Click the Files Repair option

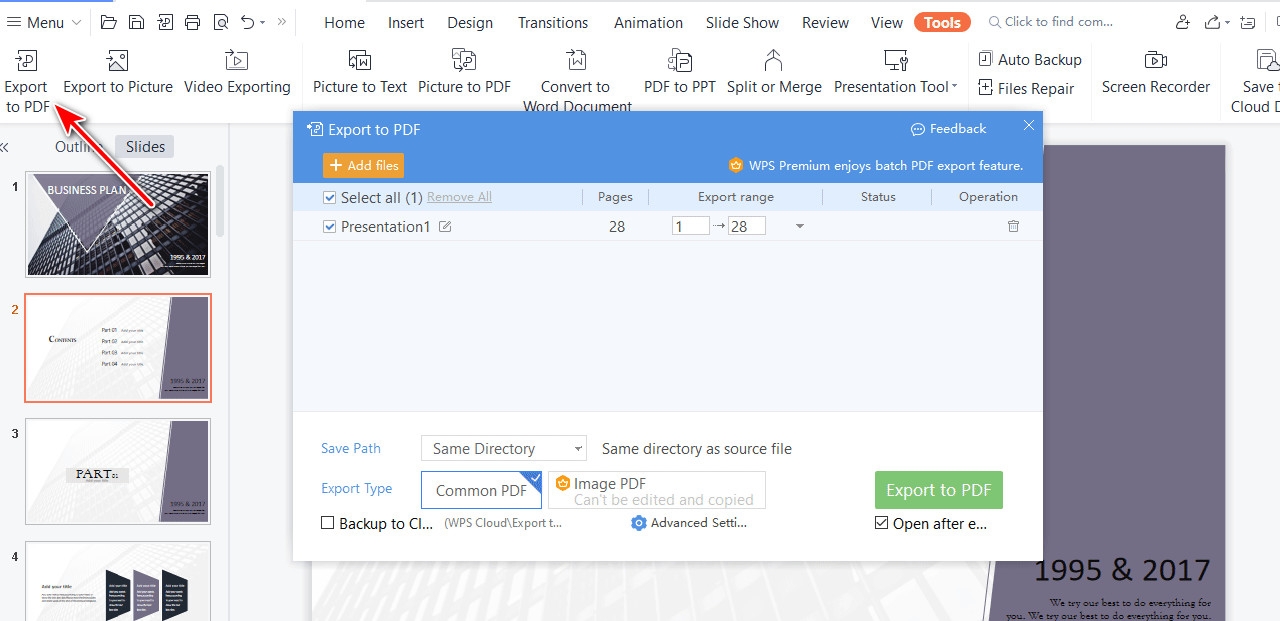click(x=1026, y=88)
